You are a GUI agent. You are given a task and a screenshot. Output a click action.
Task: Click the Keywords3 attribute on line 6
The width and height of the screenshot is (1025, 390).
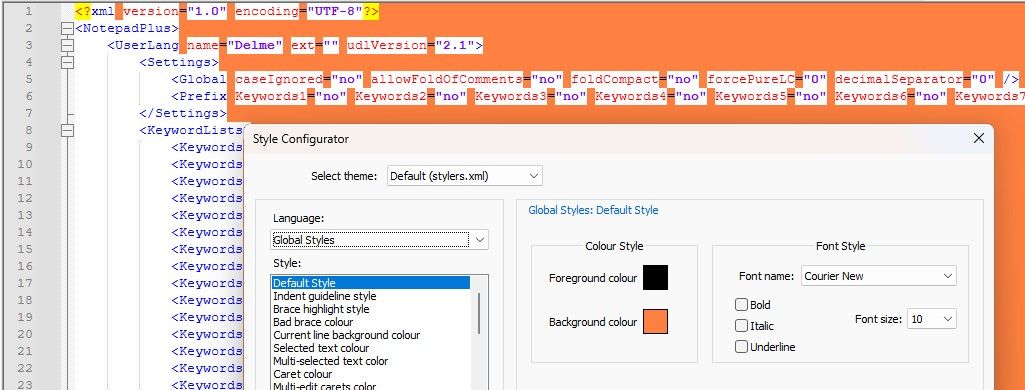pyautogui.click(x=511, y=97)
